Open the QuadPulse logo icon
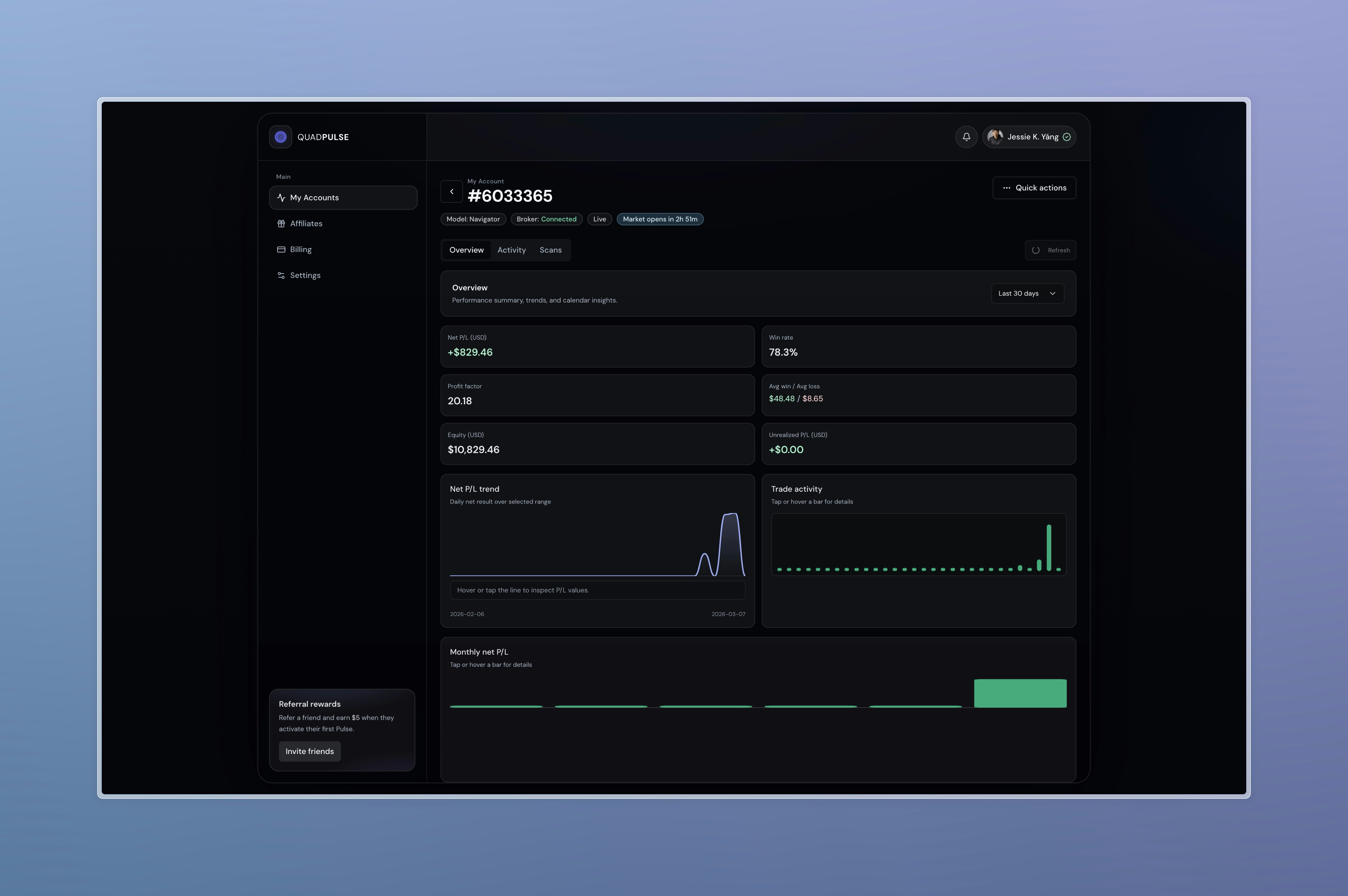Screen dimensions: 1348x896 pyautogui.click(x=281, y=136)
